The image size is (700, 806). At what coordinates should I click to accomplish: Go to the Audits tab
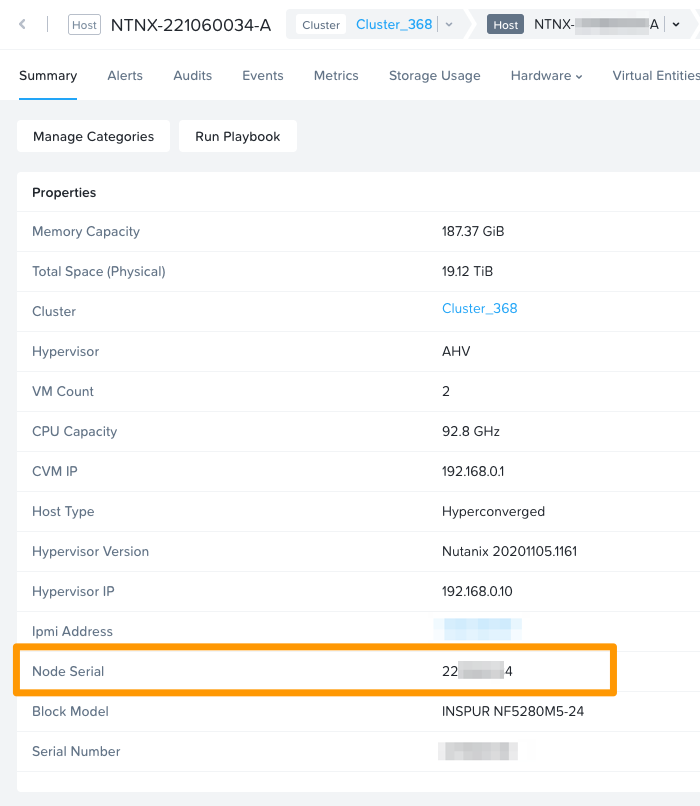(x=192, y=76)
